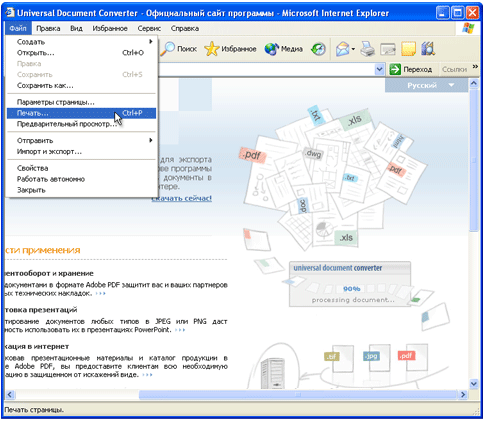Image resolution: width=484 pixels, height=422 pixels.
Task: Open the Правка menu in menu bar
Action: (48, 28)
